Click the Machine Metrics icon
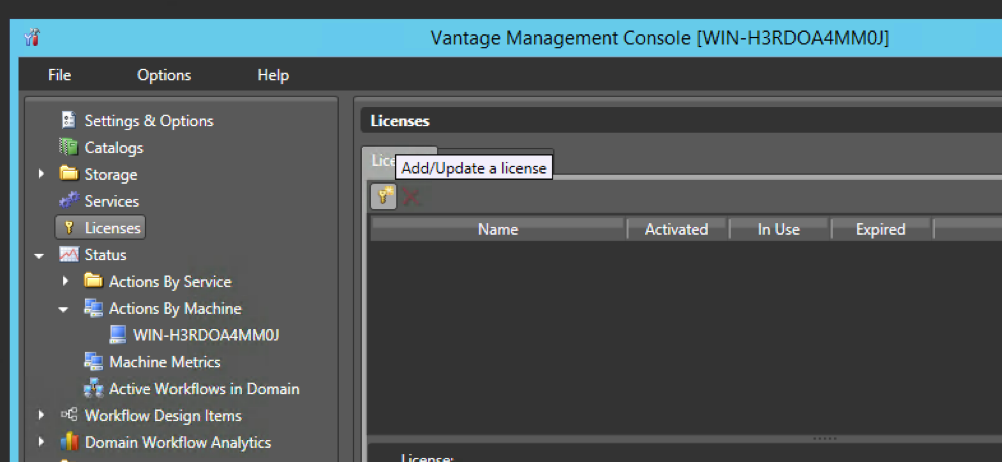 pyautogui.click(x=93, y=362)
